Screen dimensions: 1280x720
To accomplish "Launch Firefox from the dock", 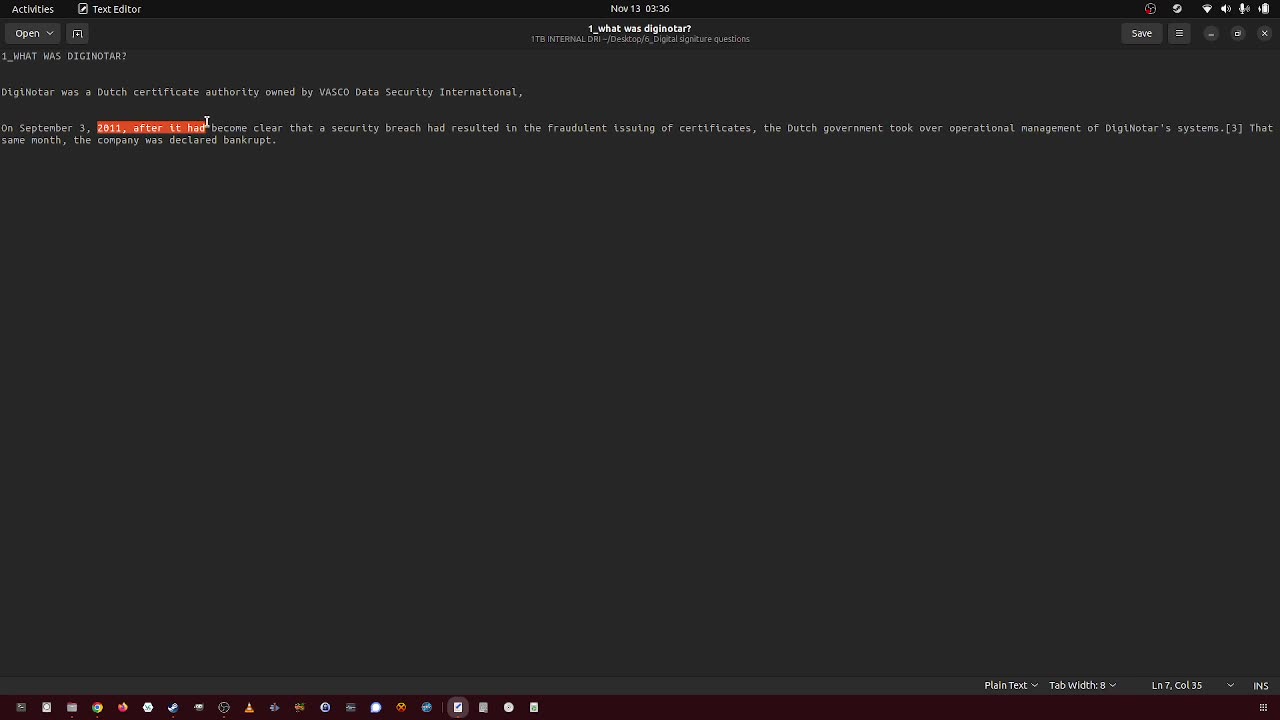I will 123,707.
